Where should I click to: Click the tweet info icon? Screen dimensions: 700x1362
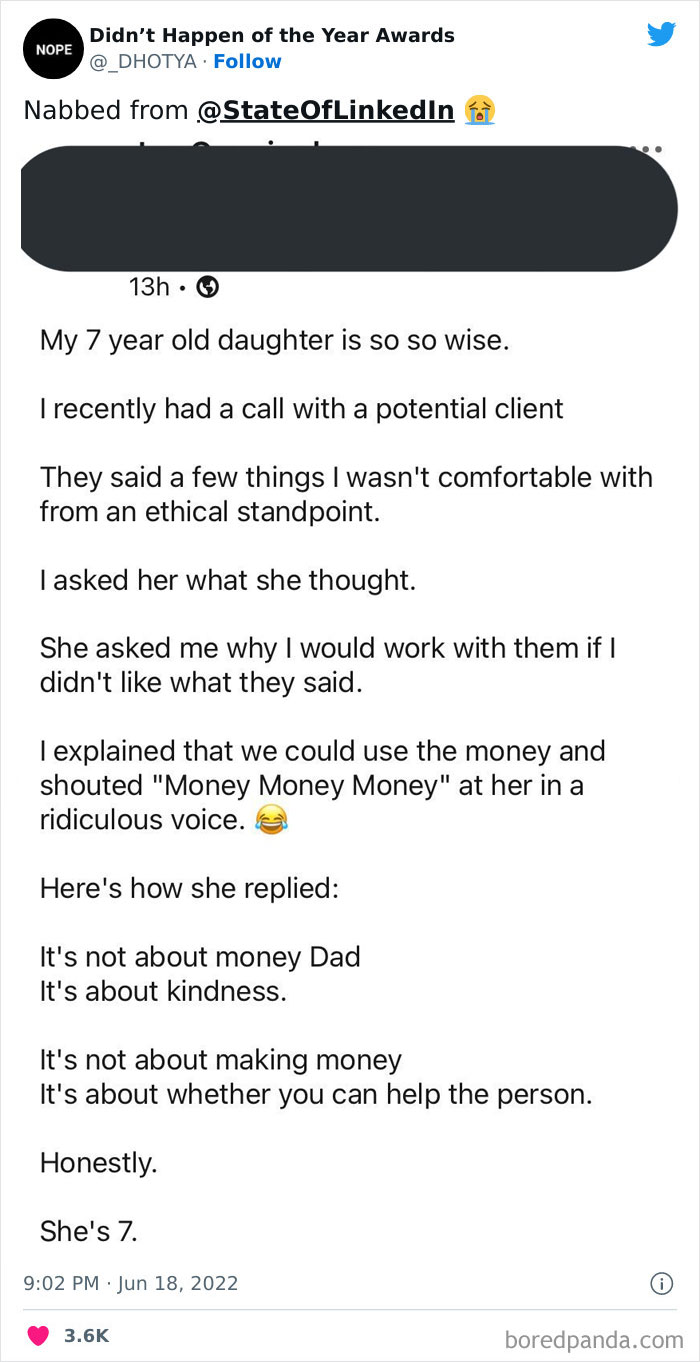click(660, 1283)
